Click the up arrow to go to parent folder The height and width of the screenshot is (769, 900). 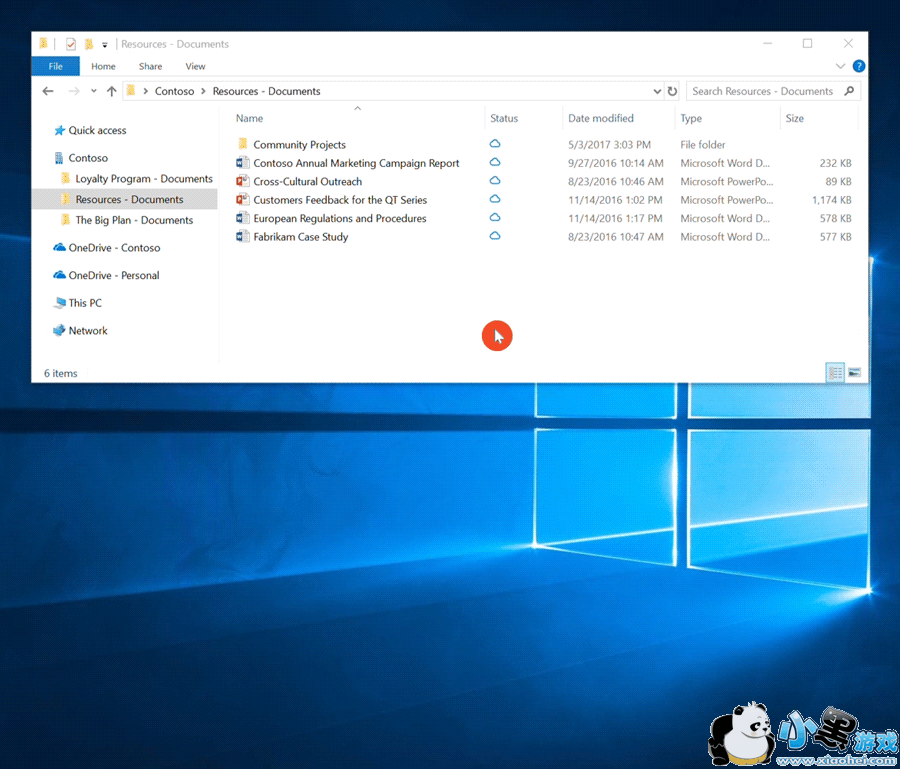pos(111,91)
